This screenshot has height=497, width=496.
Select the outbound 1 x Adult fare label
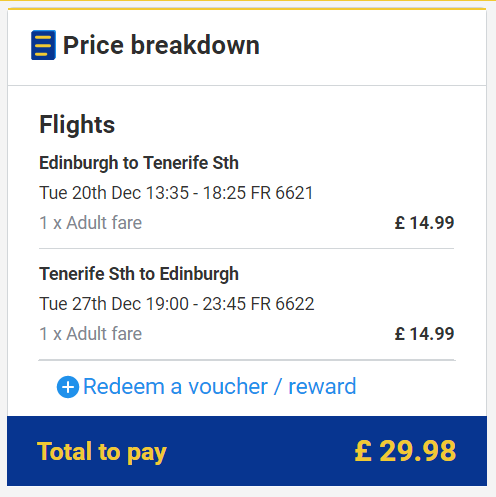[x=91, y=223]
